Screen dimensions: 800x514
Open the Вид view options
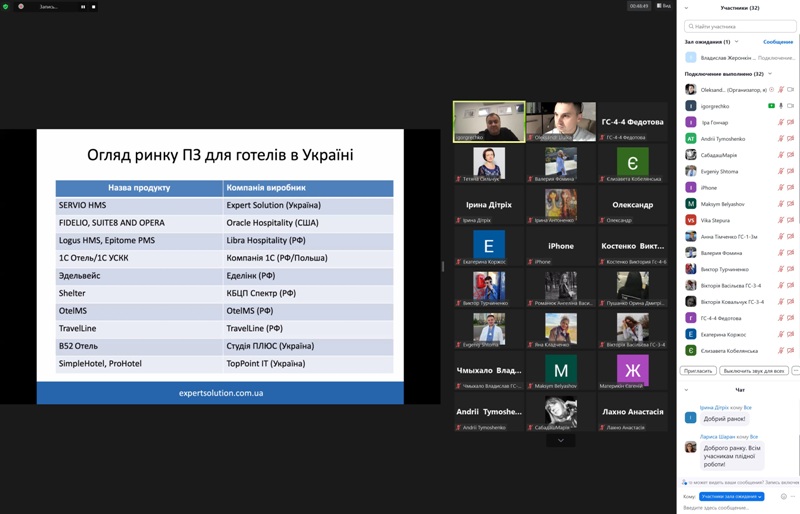(664, 6)
